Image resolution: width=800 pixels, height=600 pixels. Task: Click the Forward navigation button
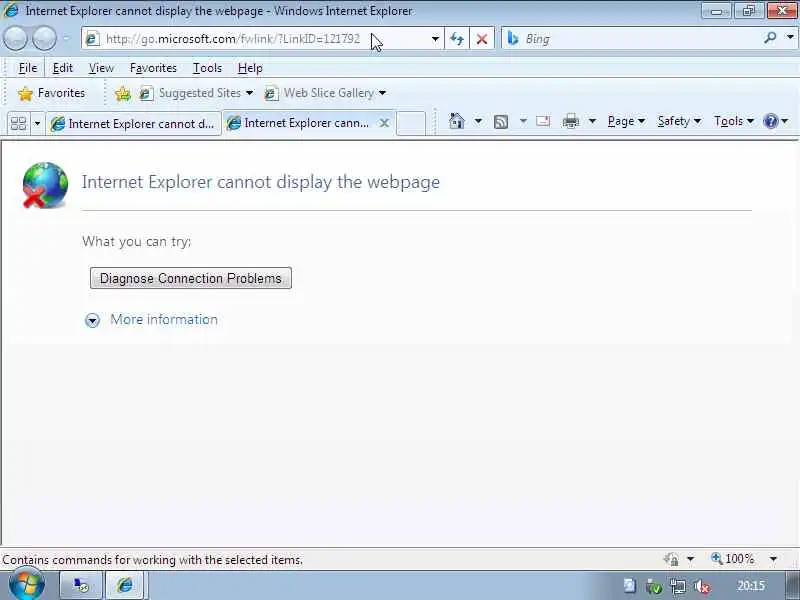coord(44,39)
